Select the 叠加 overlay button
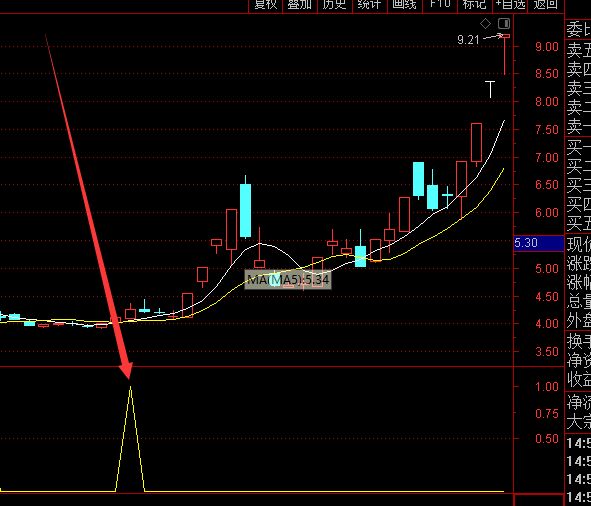This screenshot has height=506, width=591. (300, 5)
